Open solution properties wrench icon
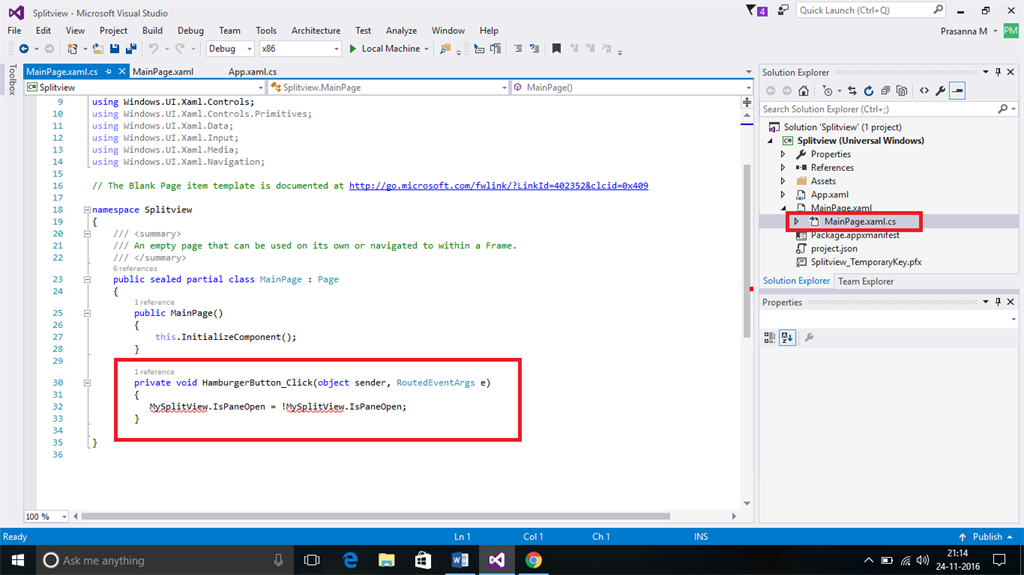Screen dimensions: 1024x575 coord(940,90)
